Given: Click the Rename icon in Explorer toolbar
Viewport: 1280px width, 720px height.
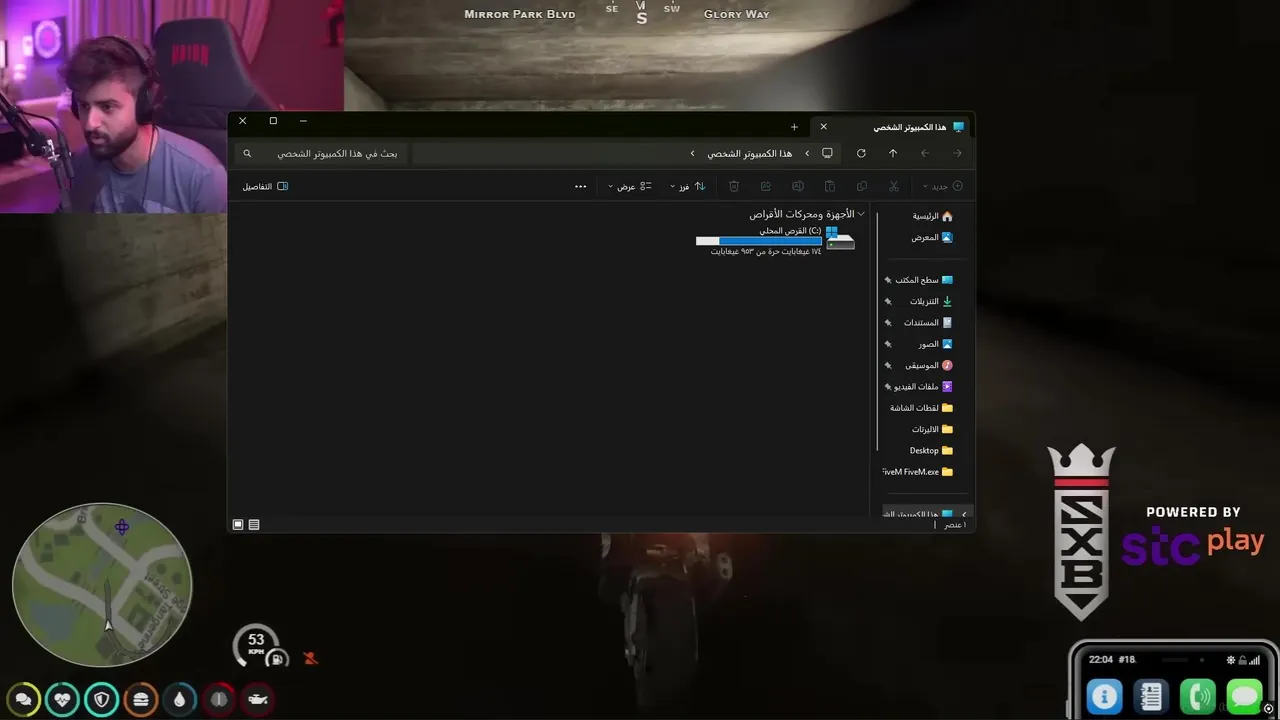Looking at the screenshot, I should [798, 186].
